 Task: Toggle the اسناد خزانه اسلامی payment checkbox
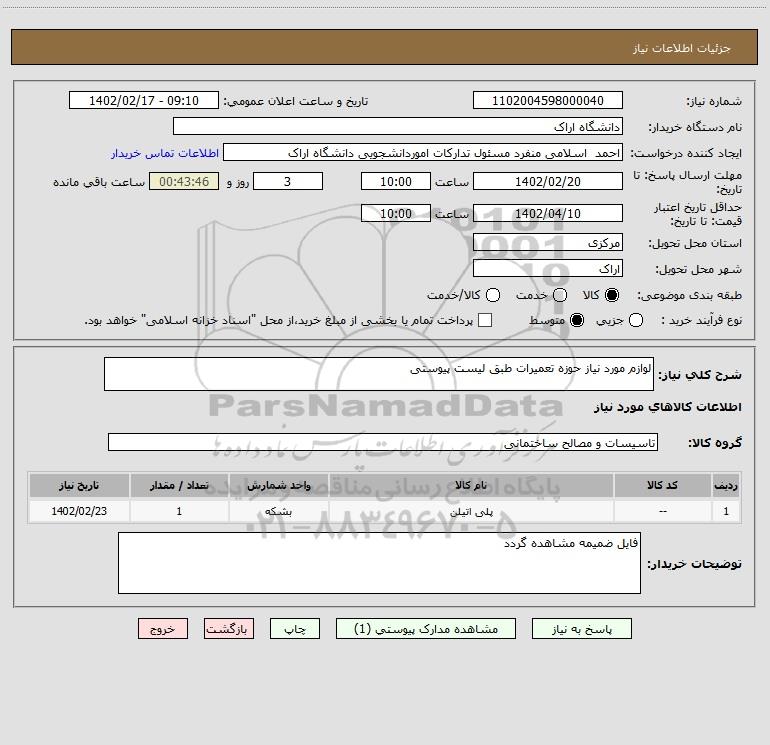click(x=485, y=320)
